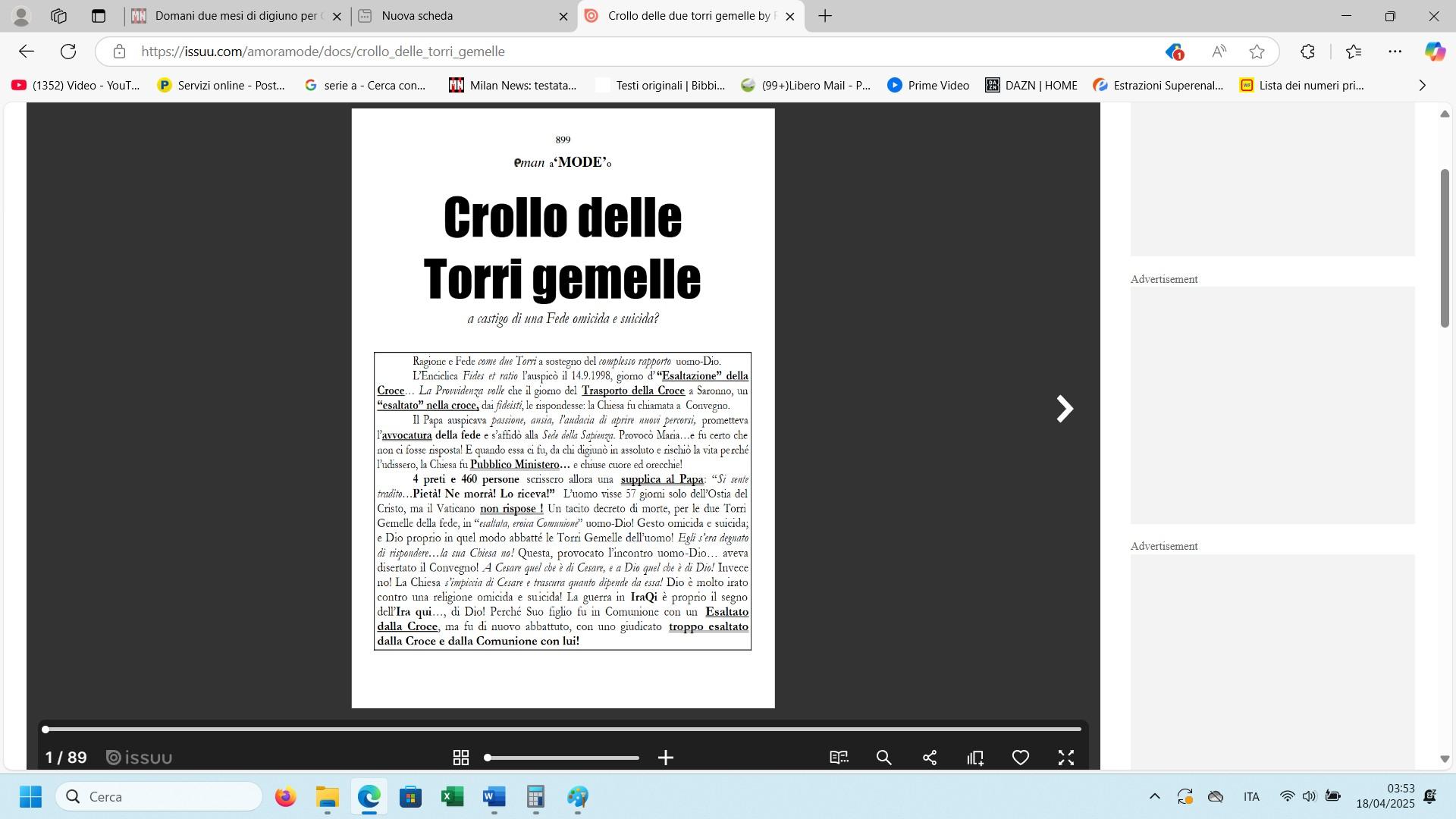The image size is (1456, 819).
Task: Open Excel from the Windows taskbar
Action: tap(453, 797)
